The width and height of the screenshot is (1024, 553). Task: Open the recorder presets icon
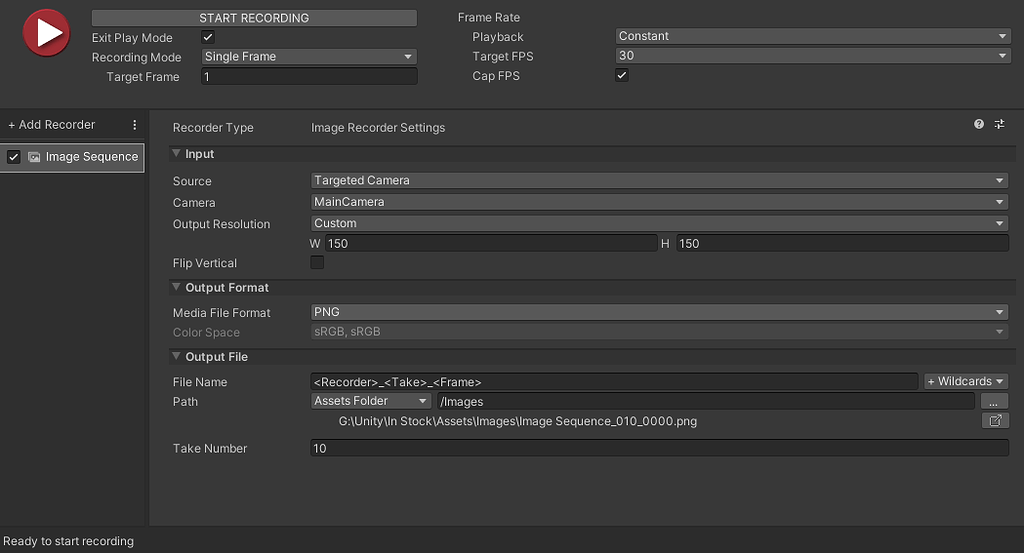(999, 124)
